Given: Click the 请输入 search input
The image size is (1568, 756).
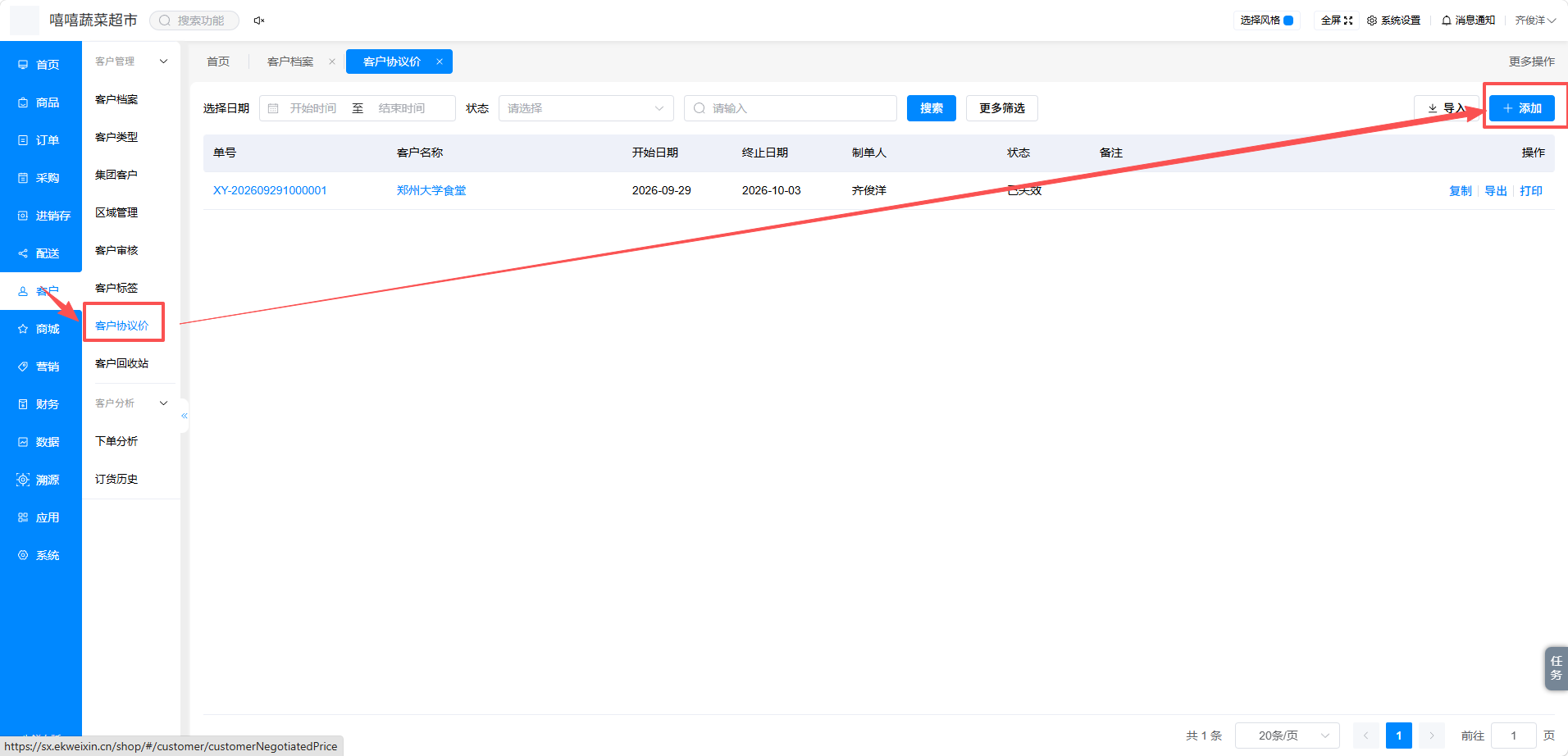Looking at the screenshot, I should tap(791, 108).
